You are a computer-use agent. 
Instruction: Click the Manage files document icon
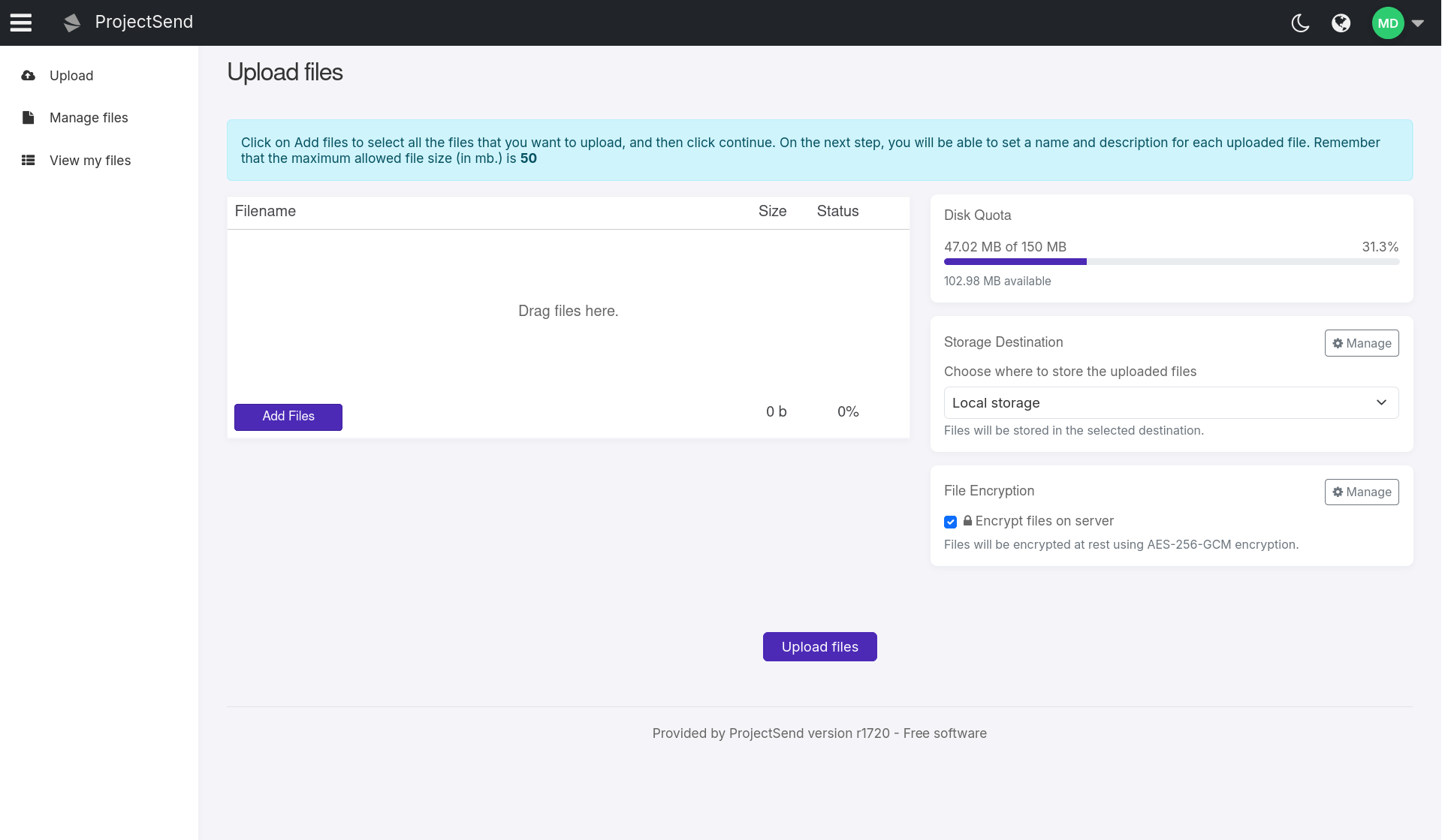[28, 118]
